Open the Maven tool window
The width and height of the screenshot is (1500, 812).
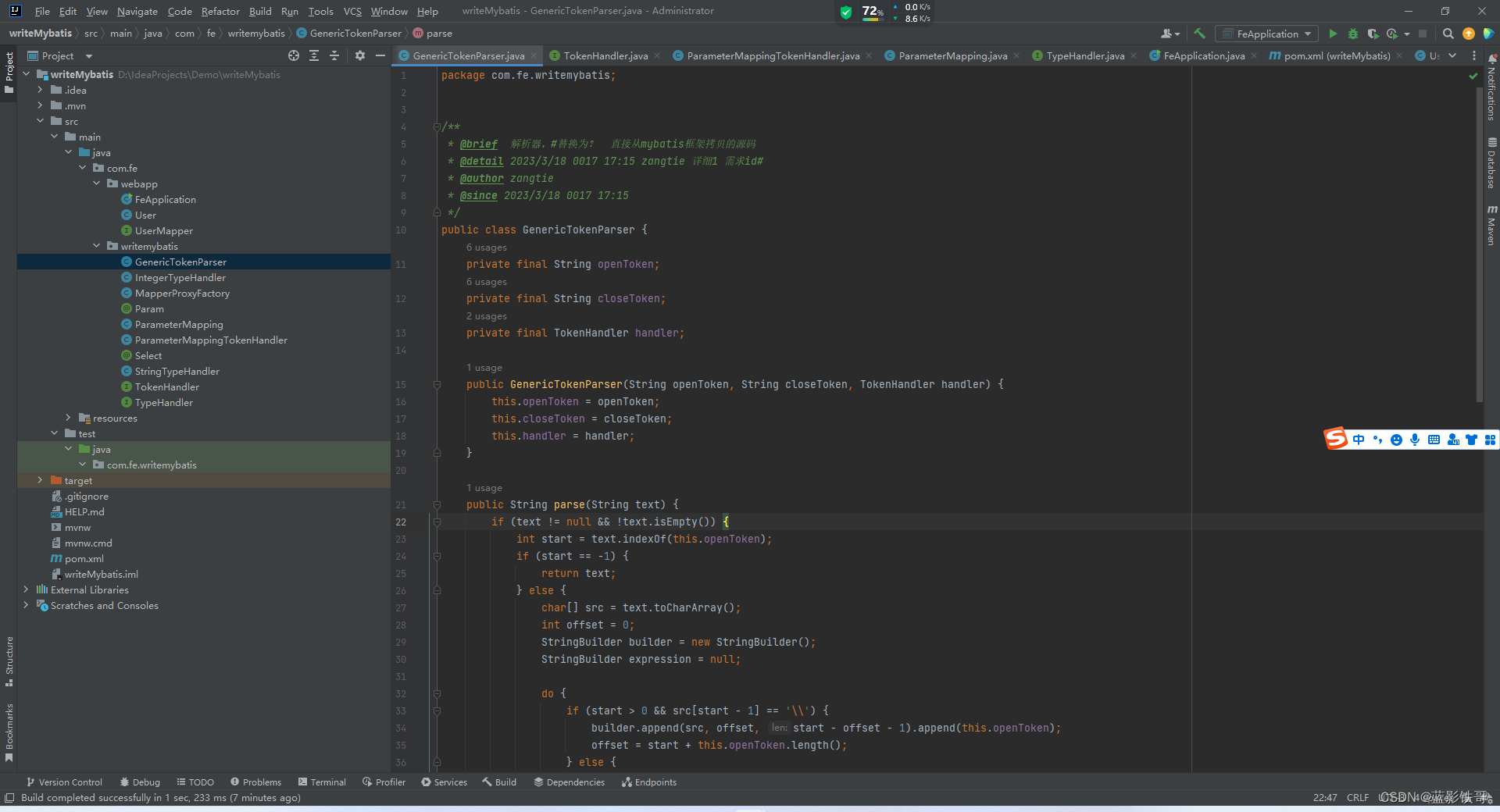(x=1491, y=225)
